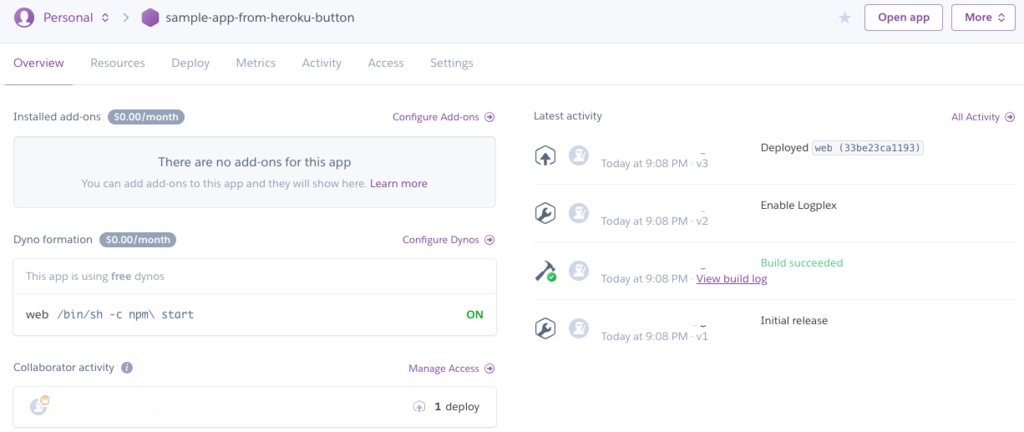
Task: Click the Personal account avatar icon
Action: point(24,18)
